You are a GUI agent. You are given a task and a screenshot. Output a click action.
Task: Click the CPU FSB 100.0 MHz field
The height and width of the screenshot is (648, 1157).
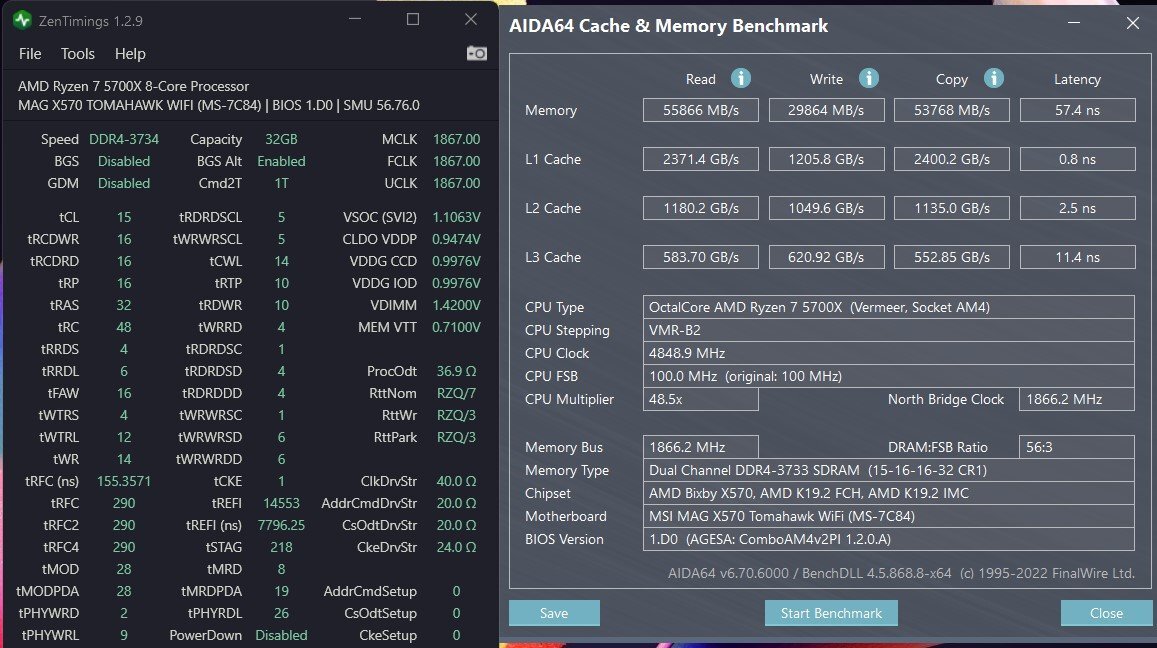pyautogui.click(x=888, y=376)
